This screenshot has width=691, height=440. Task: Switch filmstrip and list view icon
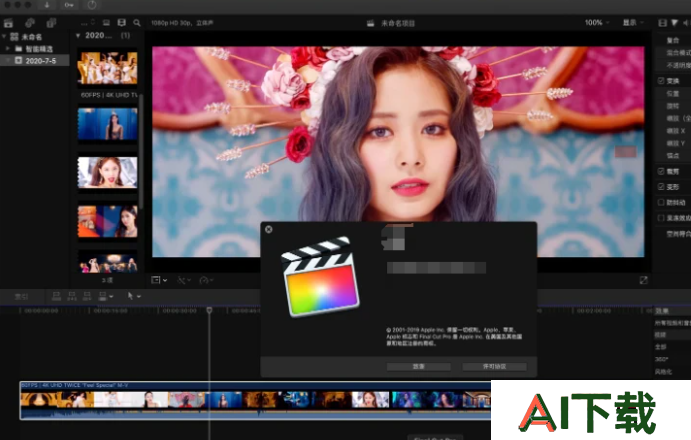pos(122,22)
